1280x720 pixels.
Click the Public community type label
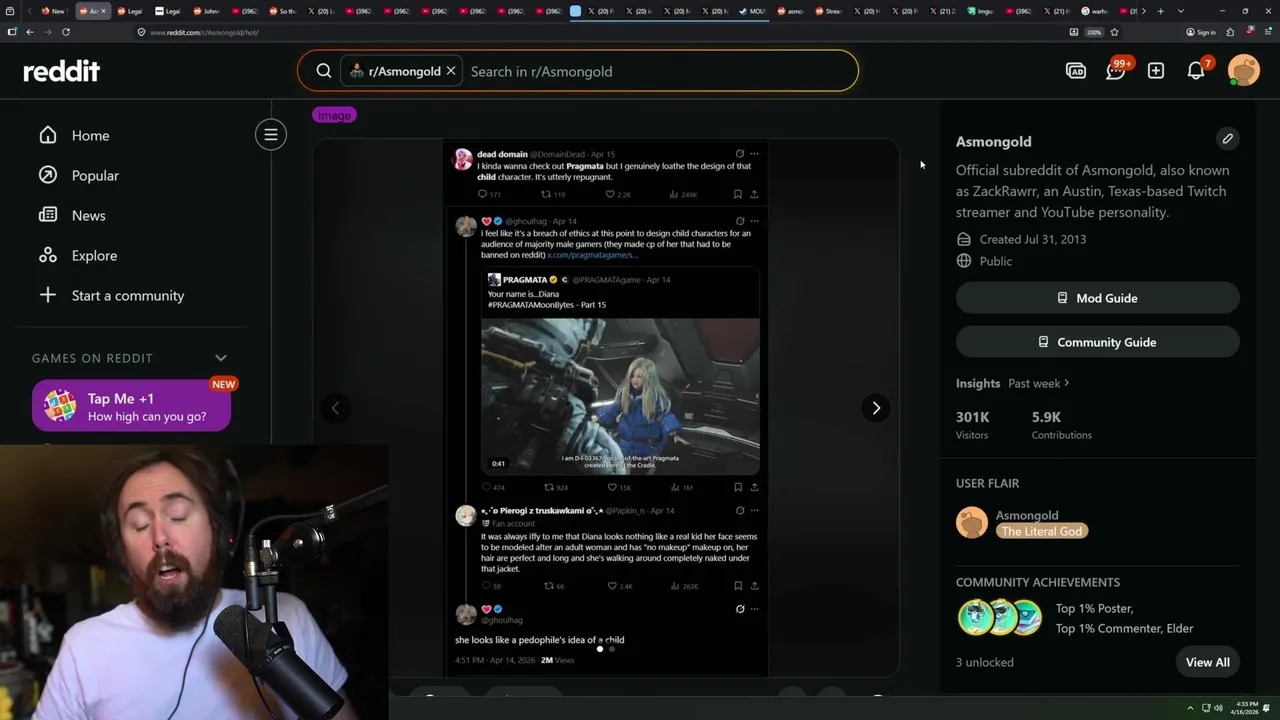click(x=996, y=261)
